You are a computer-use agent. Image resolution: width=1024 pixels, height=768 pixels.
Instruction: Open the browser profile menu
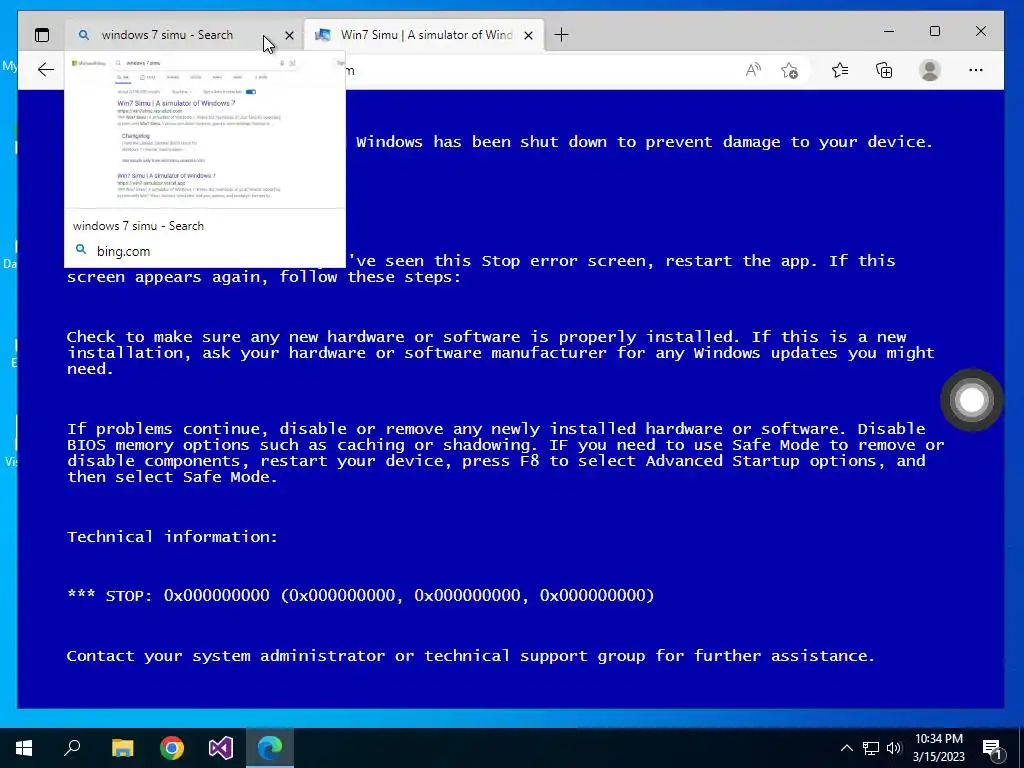pyautogui.click(x=929, y=70)
